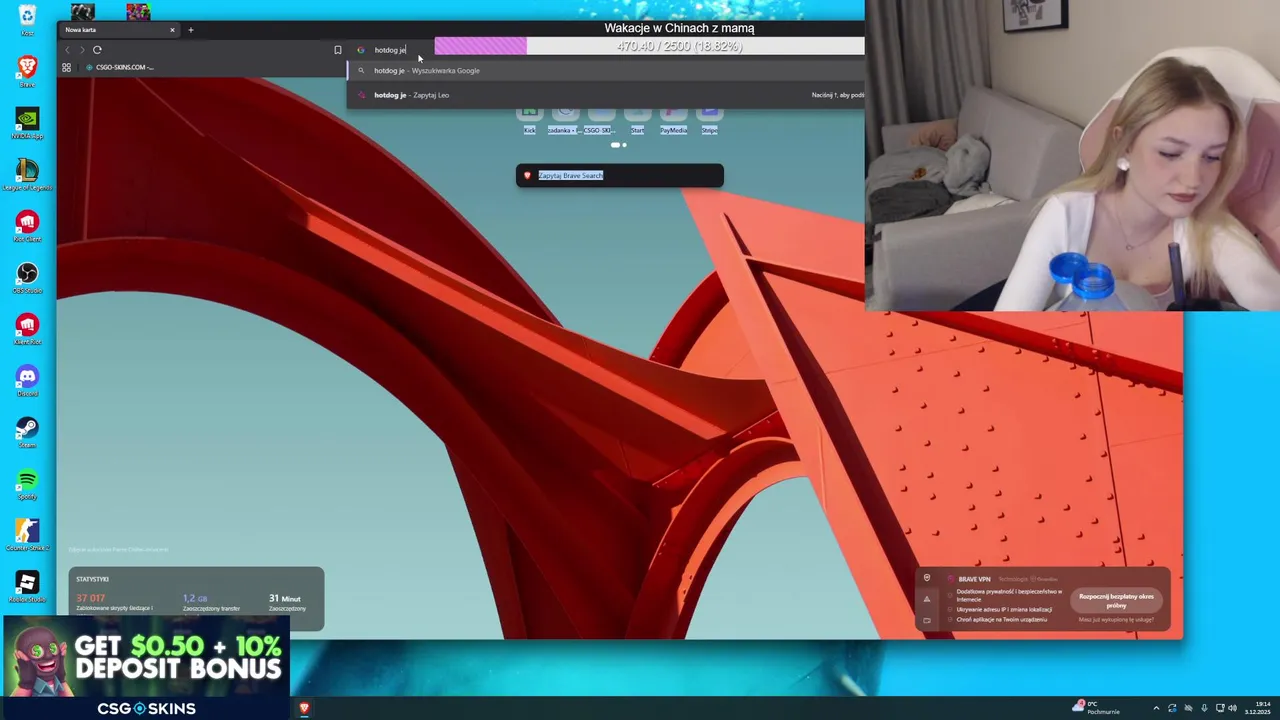Click the donation goal progress bar
Screen dimensions: 1280x720
pyautogui.click(x=649, y=46)
